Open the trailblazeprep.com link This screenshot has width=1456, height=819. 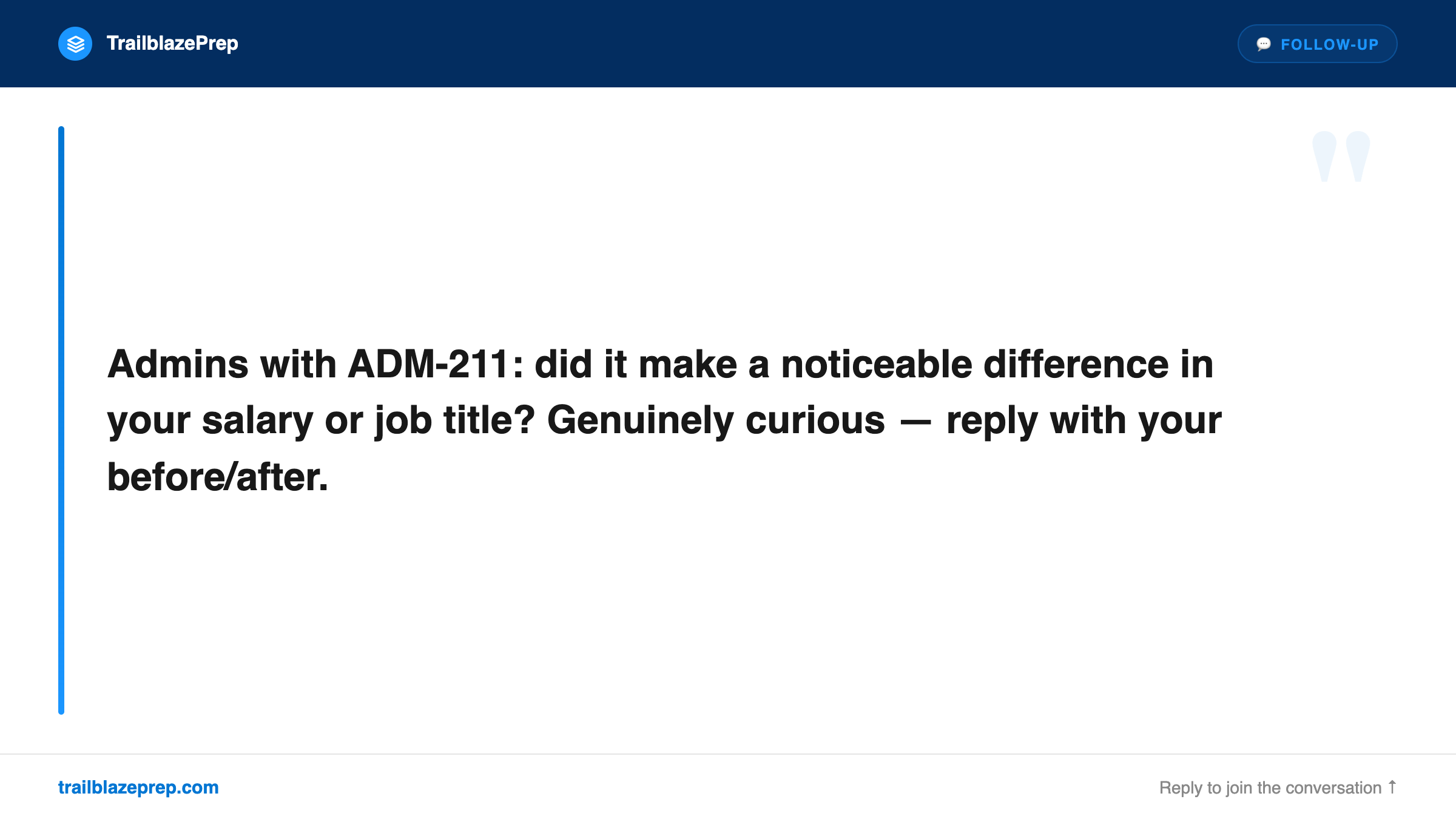coord(138,787)
